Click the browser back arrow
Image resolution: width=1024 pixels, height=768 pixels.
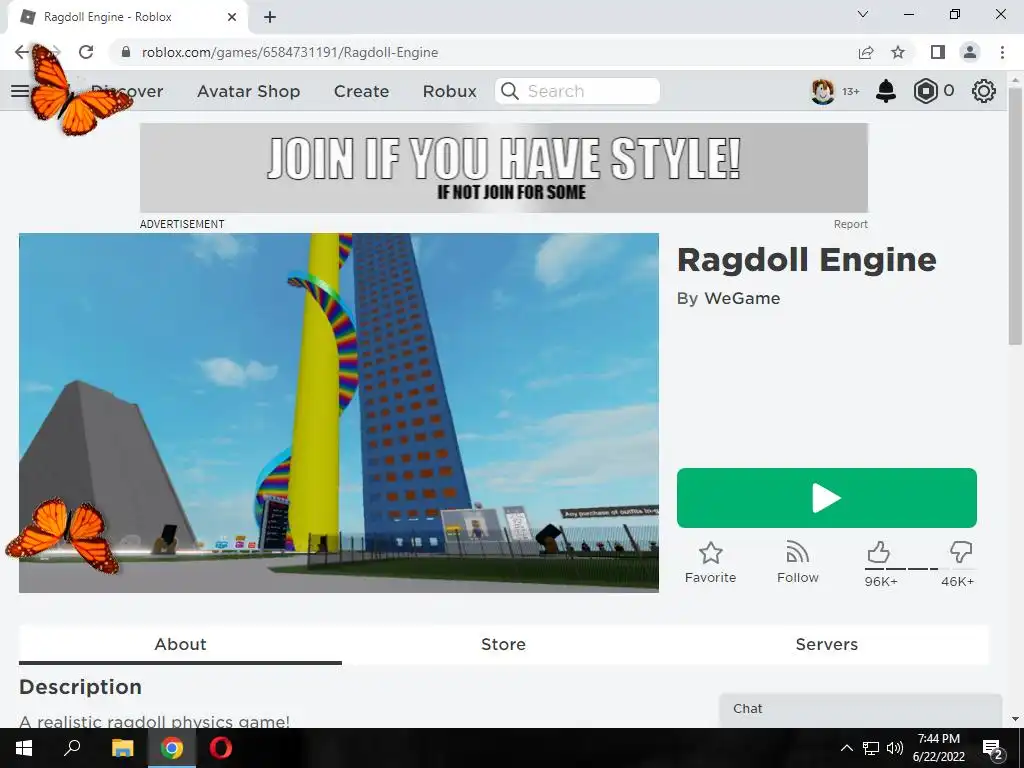point(22,52)
